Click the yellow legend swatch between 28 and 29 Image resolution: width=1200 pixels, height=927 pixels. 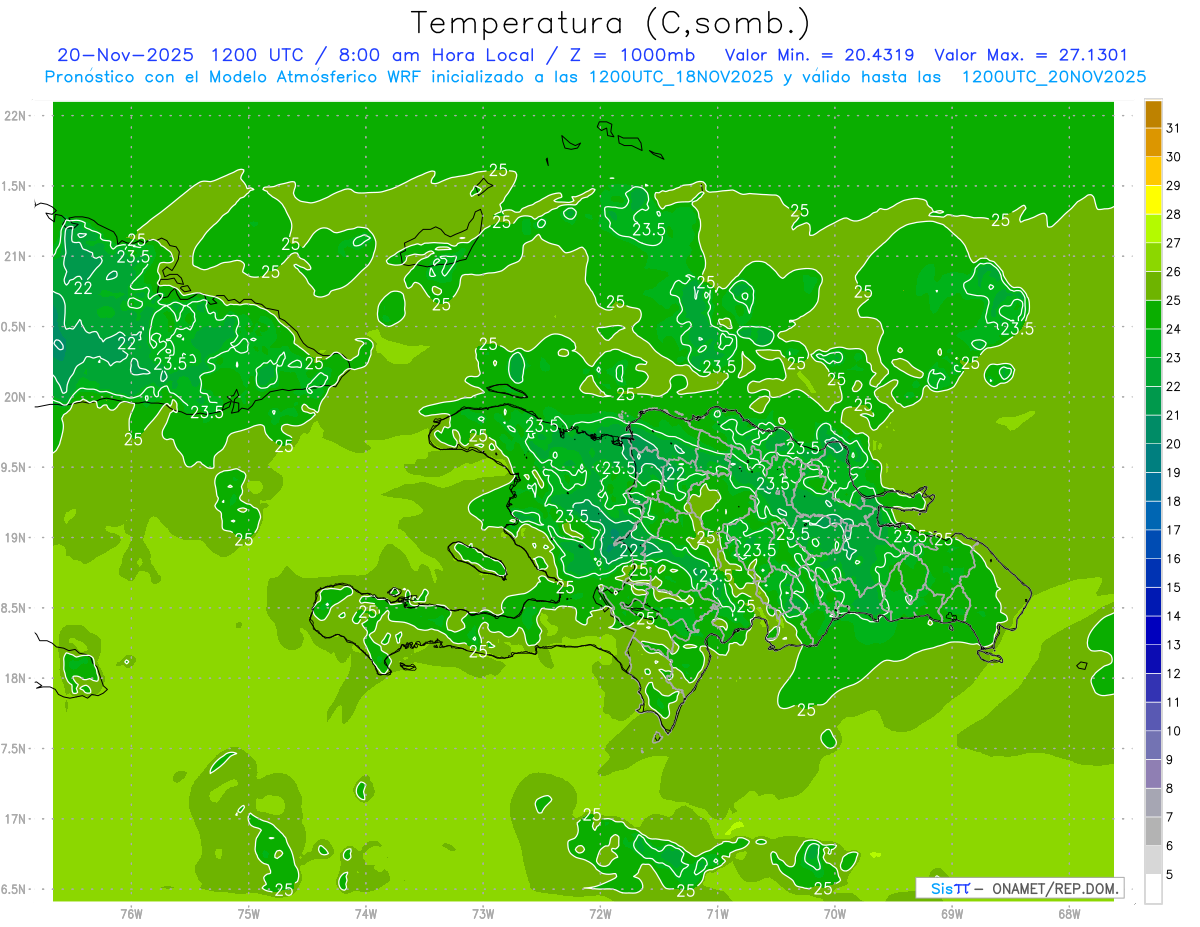point(1153,200)
